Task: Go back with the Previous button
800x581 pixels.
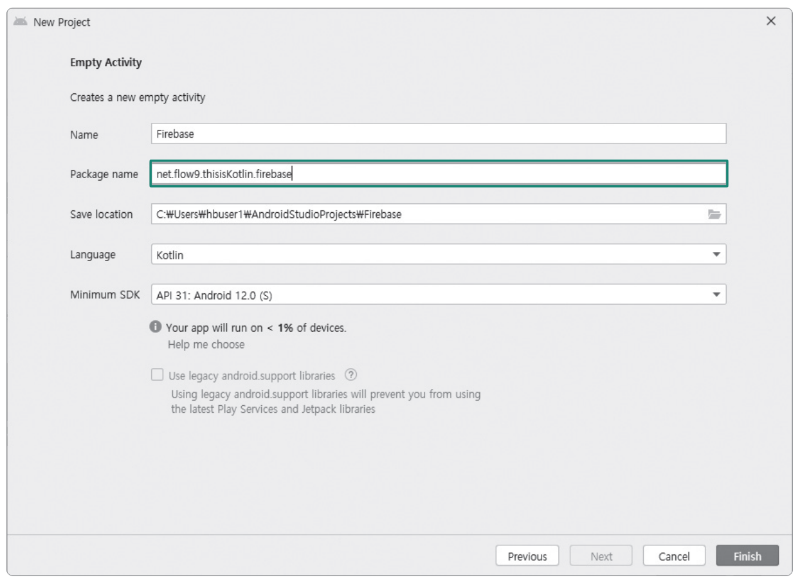Action: tap(527, 556)
